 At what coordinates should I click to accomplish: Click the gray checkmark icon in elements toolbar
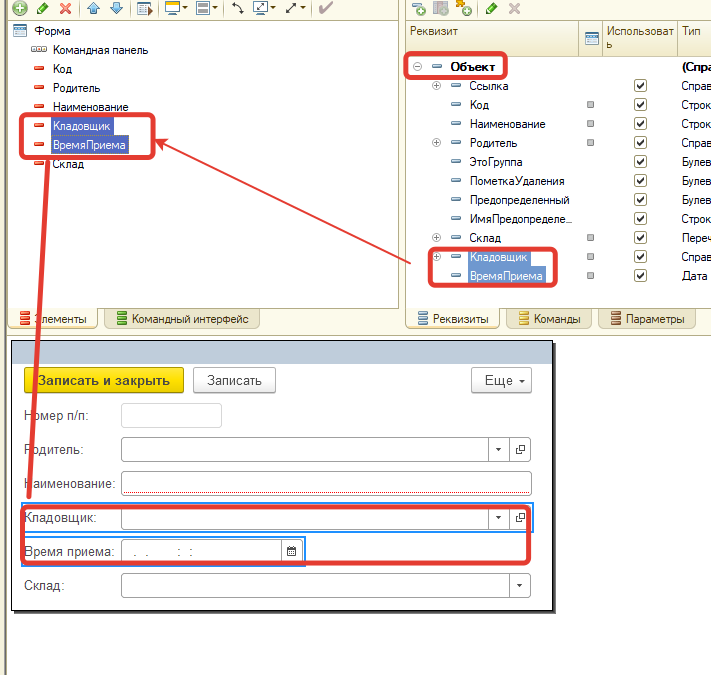point(326,8)
